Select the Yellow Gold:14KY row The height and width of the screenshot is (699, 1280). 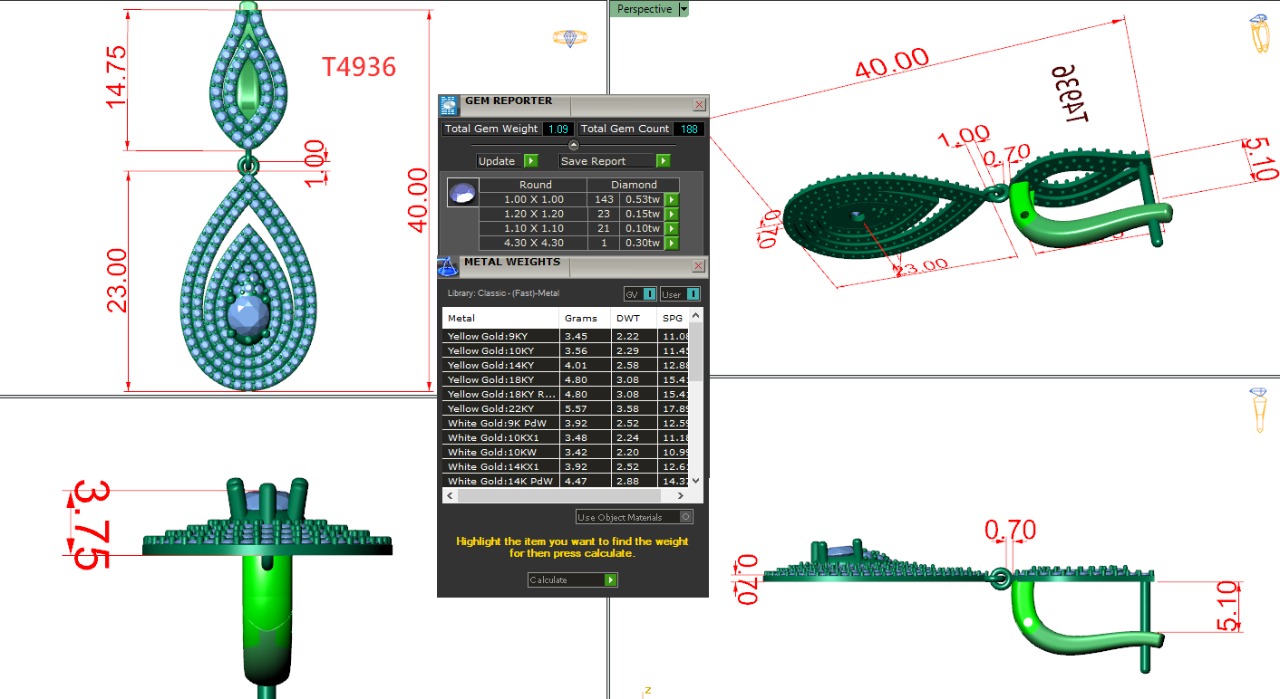coord(566,365)
